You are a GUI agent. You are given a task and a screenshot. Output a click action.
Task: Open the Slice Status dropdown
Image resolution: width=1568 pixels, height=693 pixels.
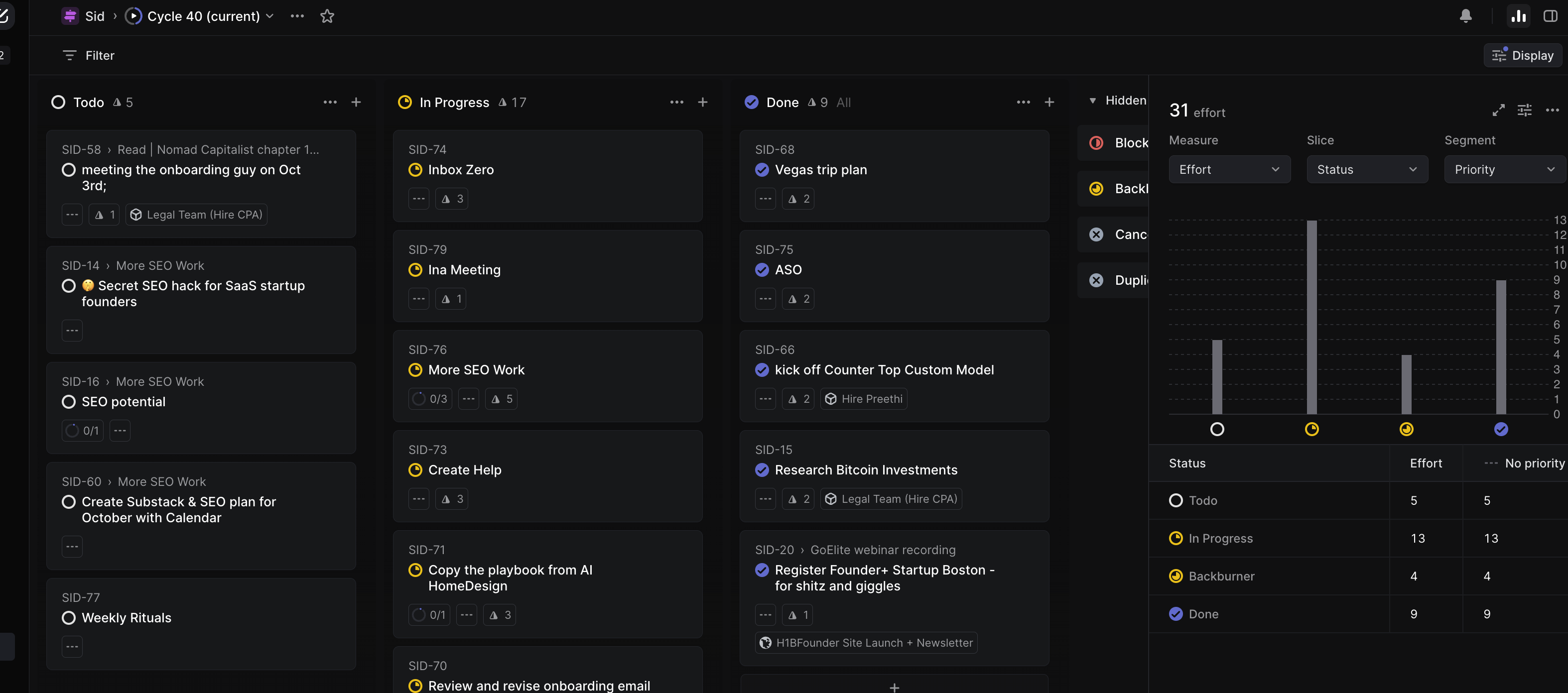coord(1367,170)
